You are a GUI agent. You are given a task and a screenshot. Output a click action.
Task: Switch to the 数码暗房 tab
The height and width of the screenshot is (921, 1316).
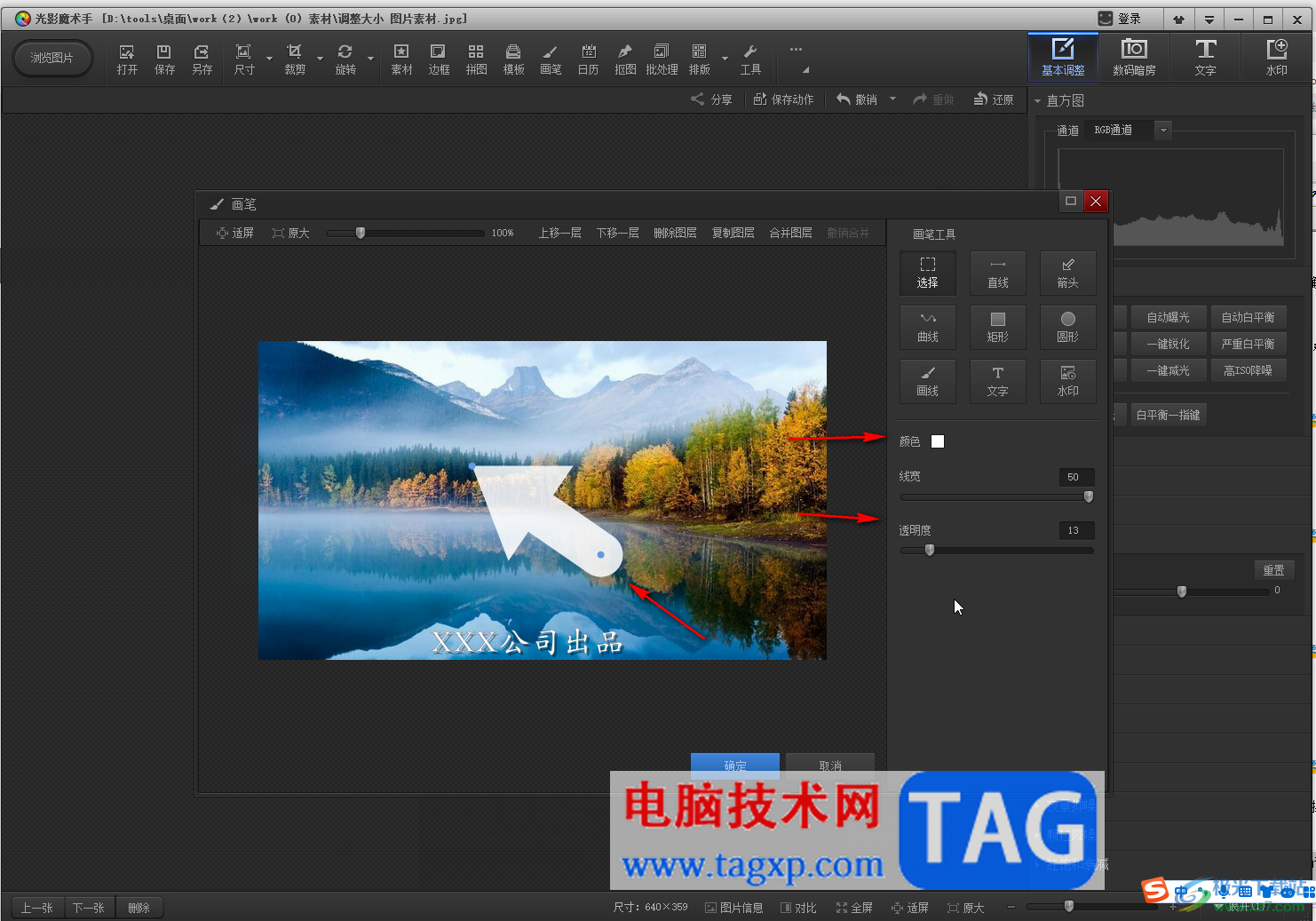tap(1134, 57)
